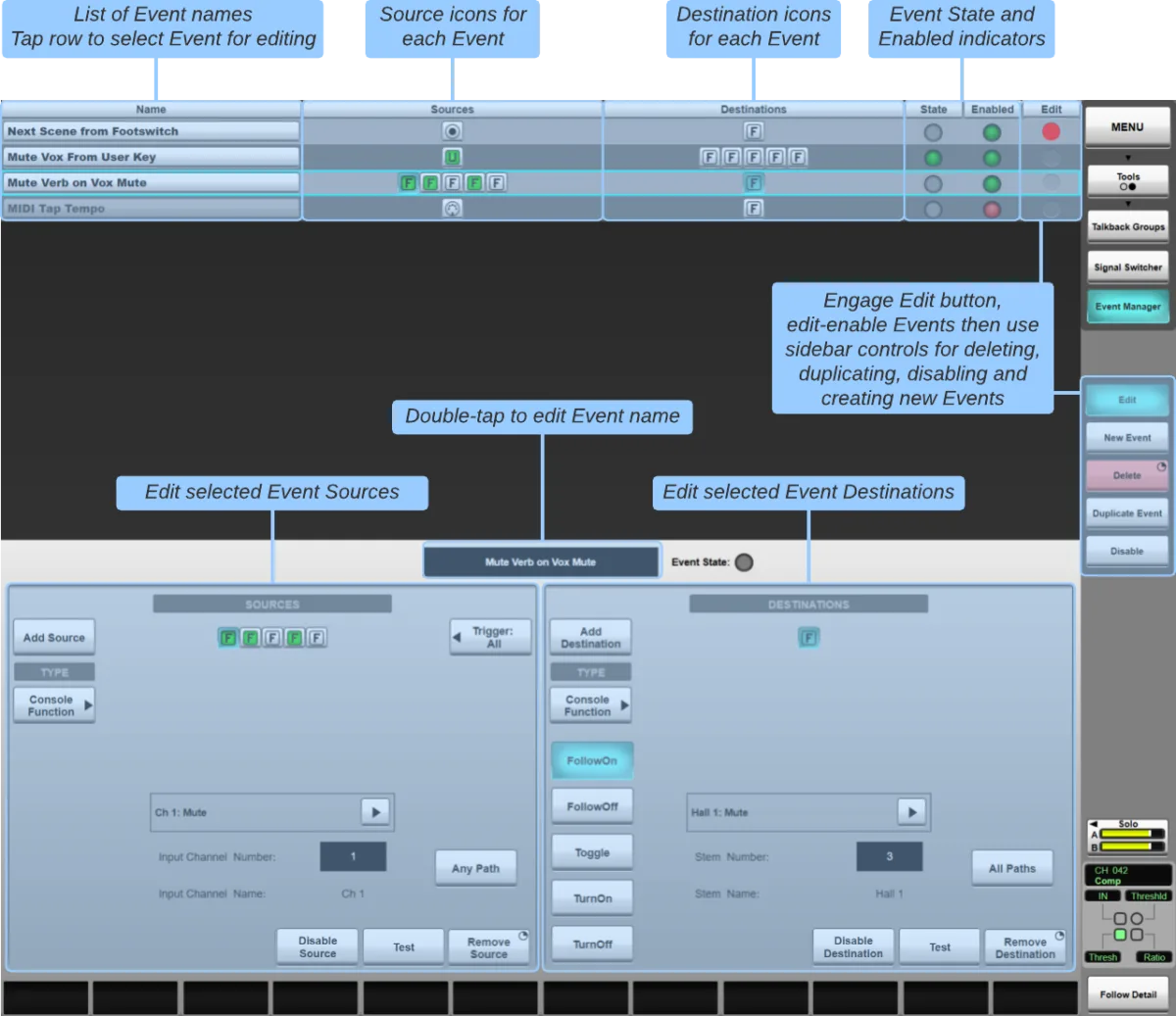Click the Duplicate Event button
Viewport: 1176px width, 1016px height.
[x=1127, y=513]
